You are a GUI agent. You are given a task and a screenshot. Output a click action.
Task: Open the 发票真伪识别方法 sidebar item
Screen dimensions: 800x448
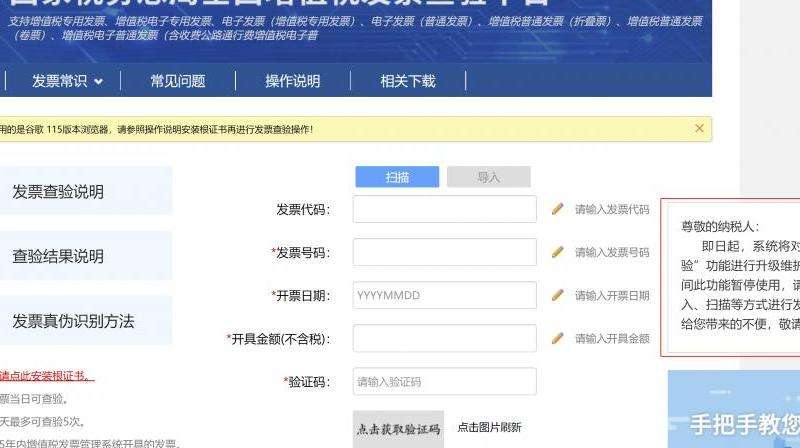click(x=86, y=320)
